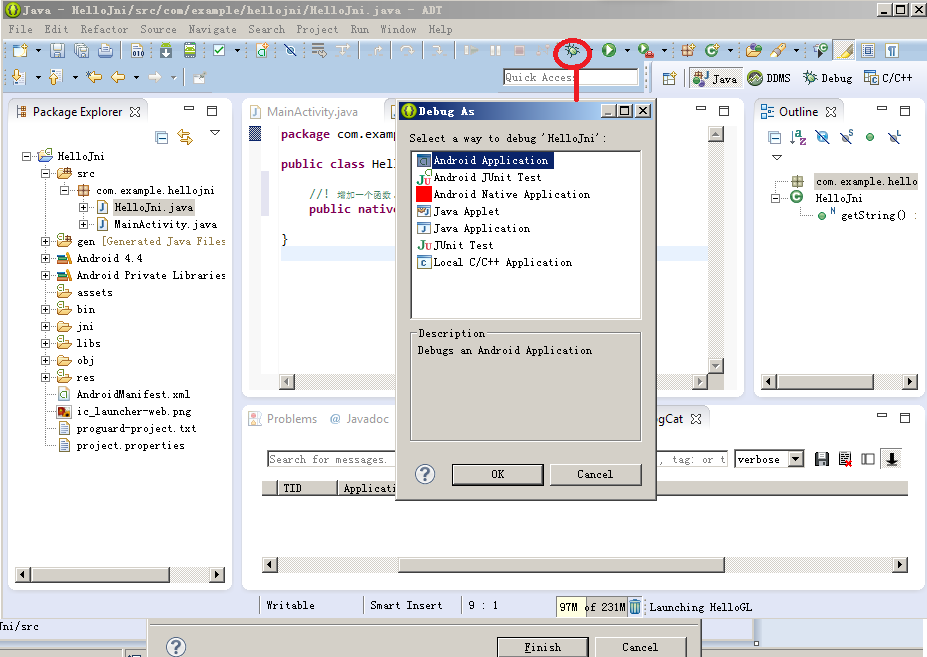927x657 pixels.
Task: Toggle Sort alphabetically in Outline view
Action: coord(798,138)
